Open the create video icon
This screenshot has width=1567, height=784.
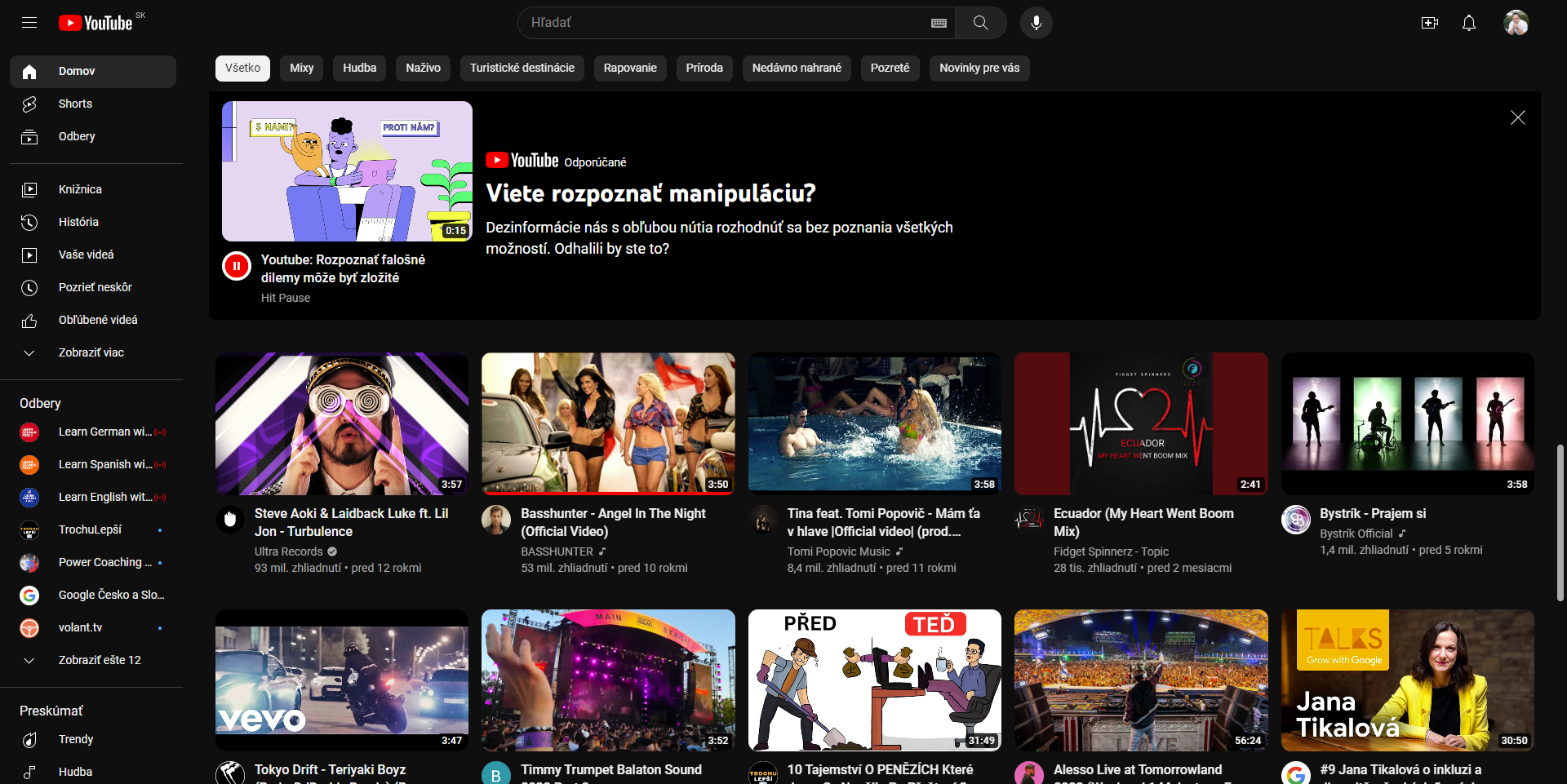[1430, 23]
